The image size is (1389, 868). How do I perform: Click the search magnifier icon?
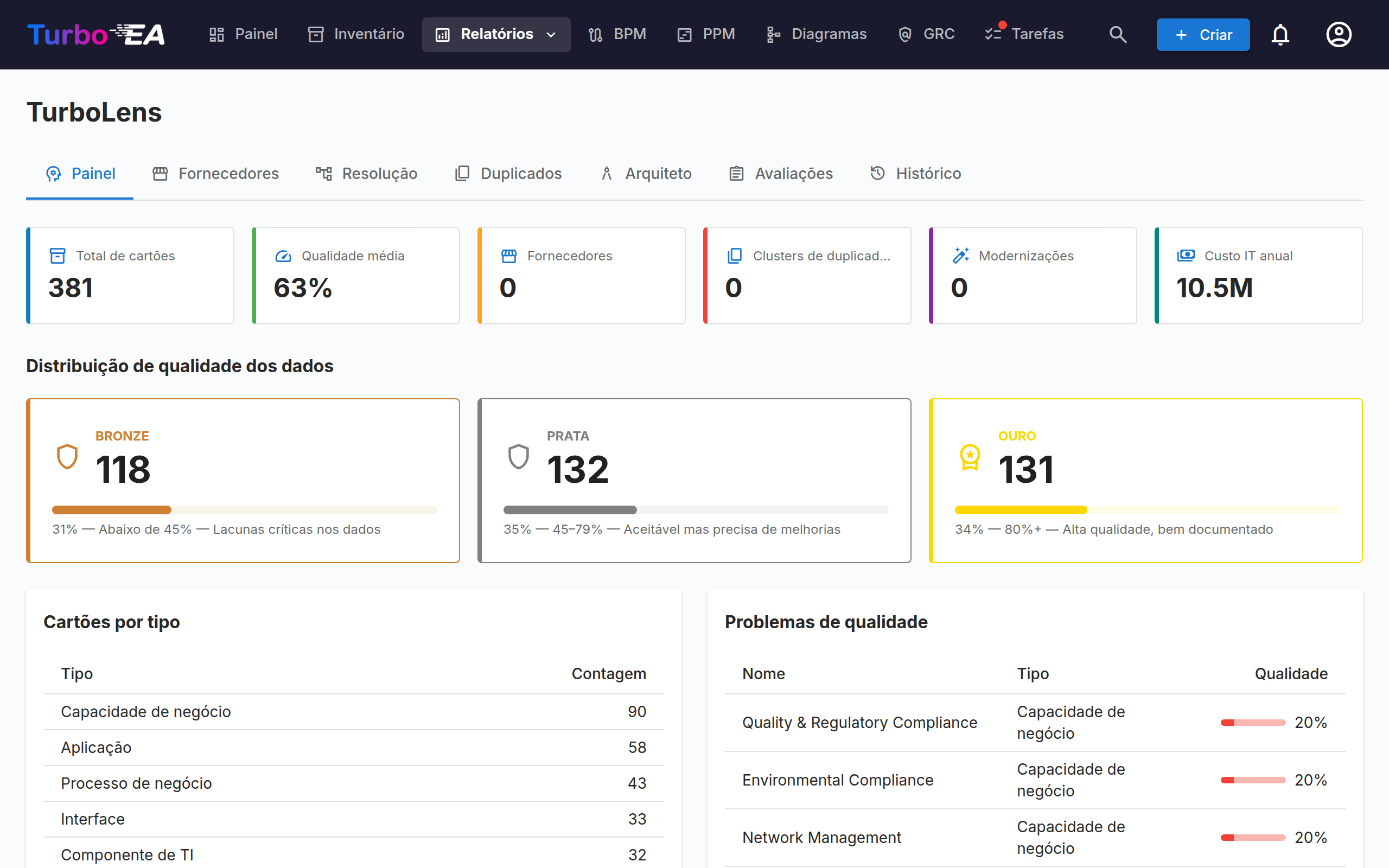(1118, 34)
